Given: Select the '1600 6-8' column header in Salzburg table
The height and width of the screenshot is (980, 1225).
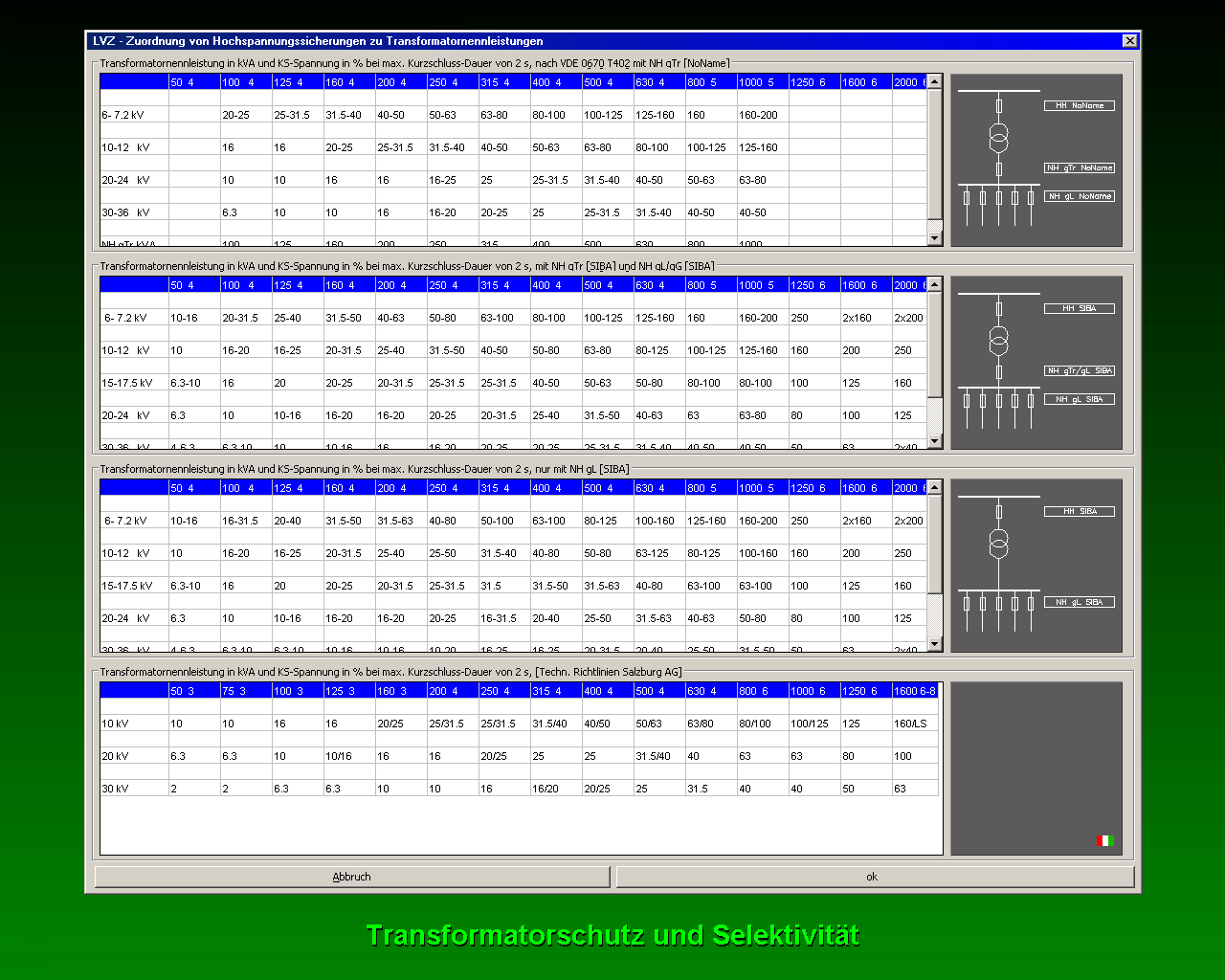Looking at the screenshot, I should pyautogui.click(x=915, y=691).
